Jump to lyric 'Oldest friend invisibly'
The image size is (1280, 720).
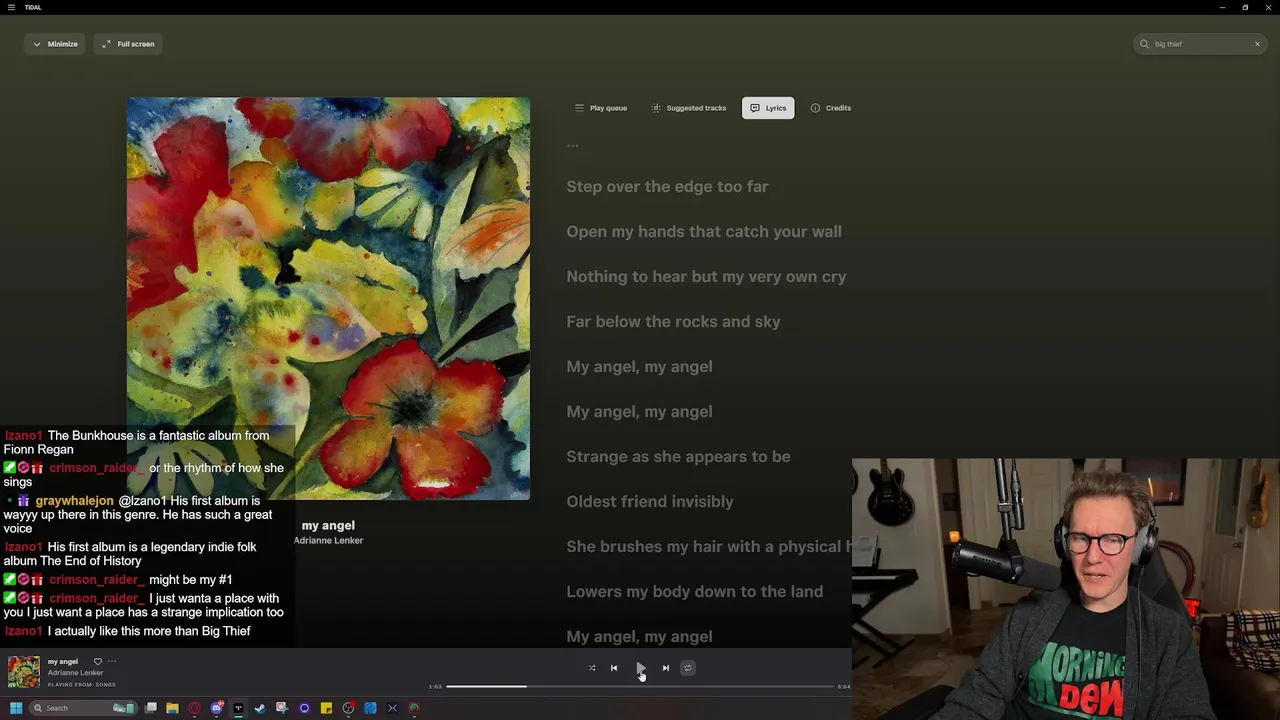tap(650, 502)
